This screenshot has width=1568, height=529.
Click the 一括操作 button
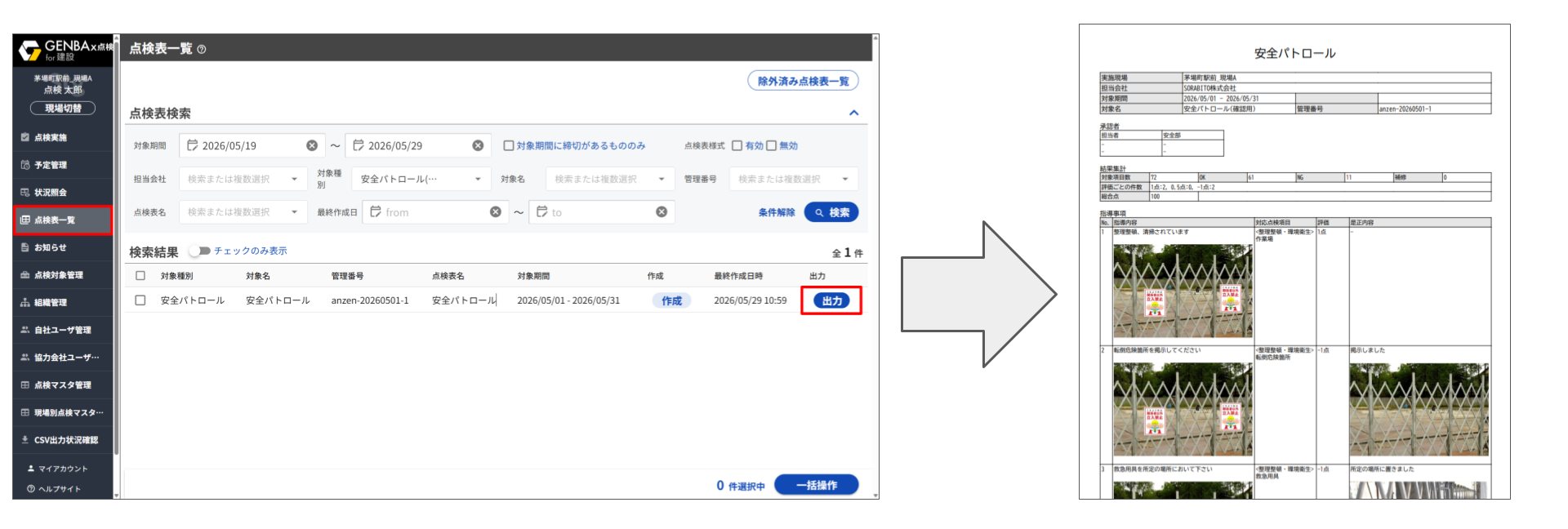tap(816, 485)
